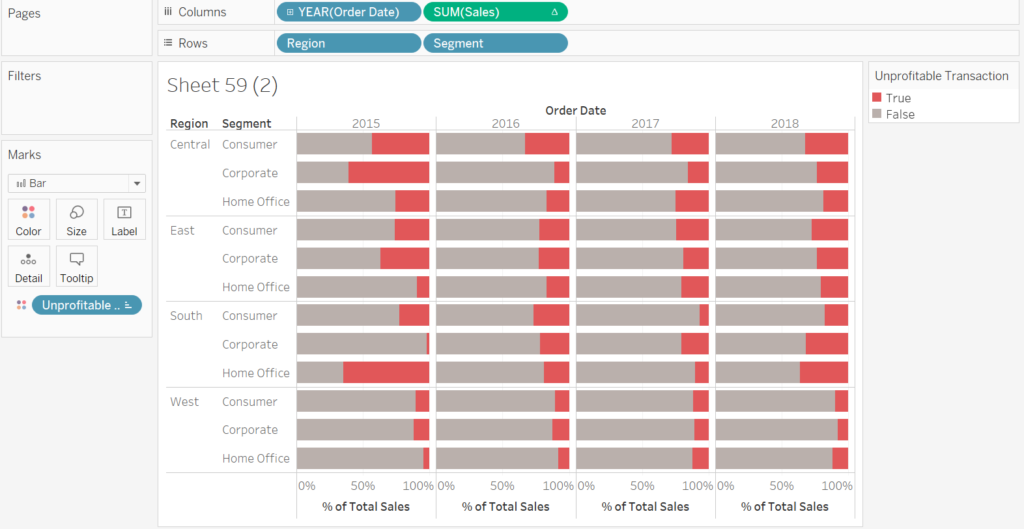The height and width of the screenshot is (529, 1024).
Task: Open the Color marks card
Action: tap(28, 218)
